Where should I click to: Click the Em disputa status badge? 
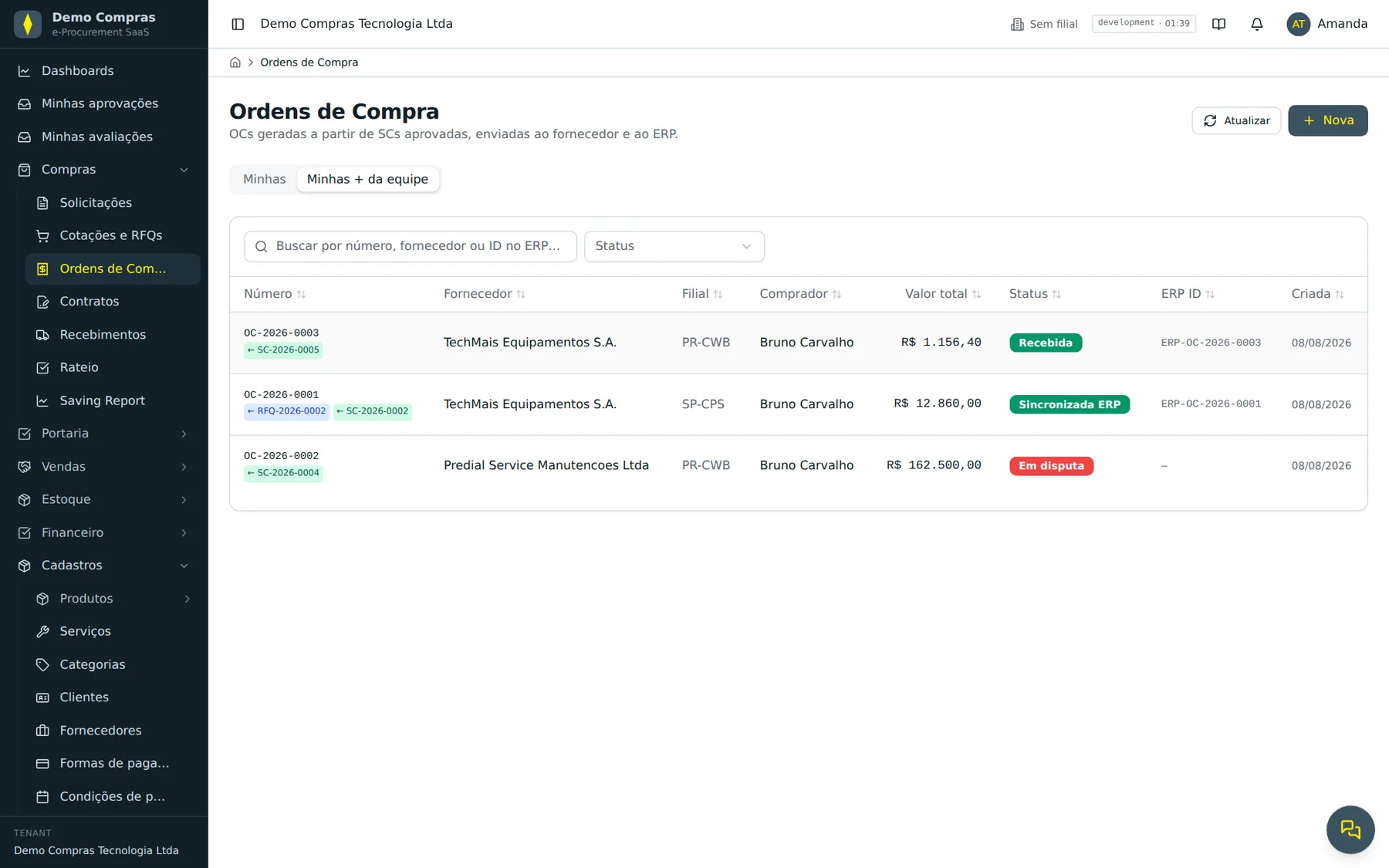tap(1051, 466)
